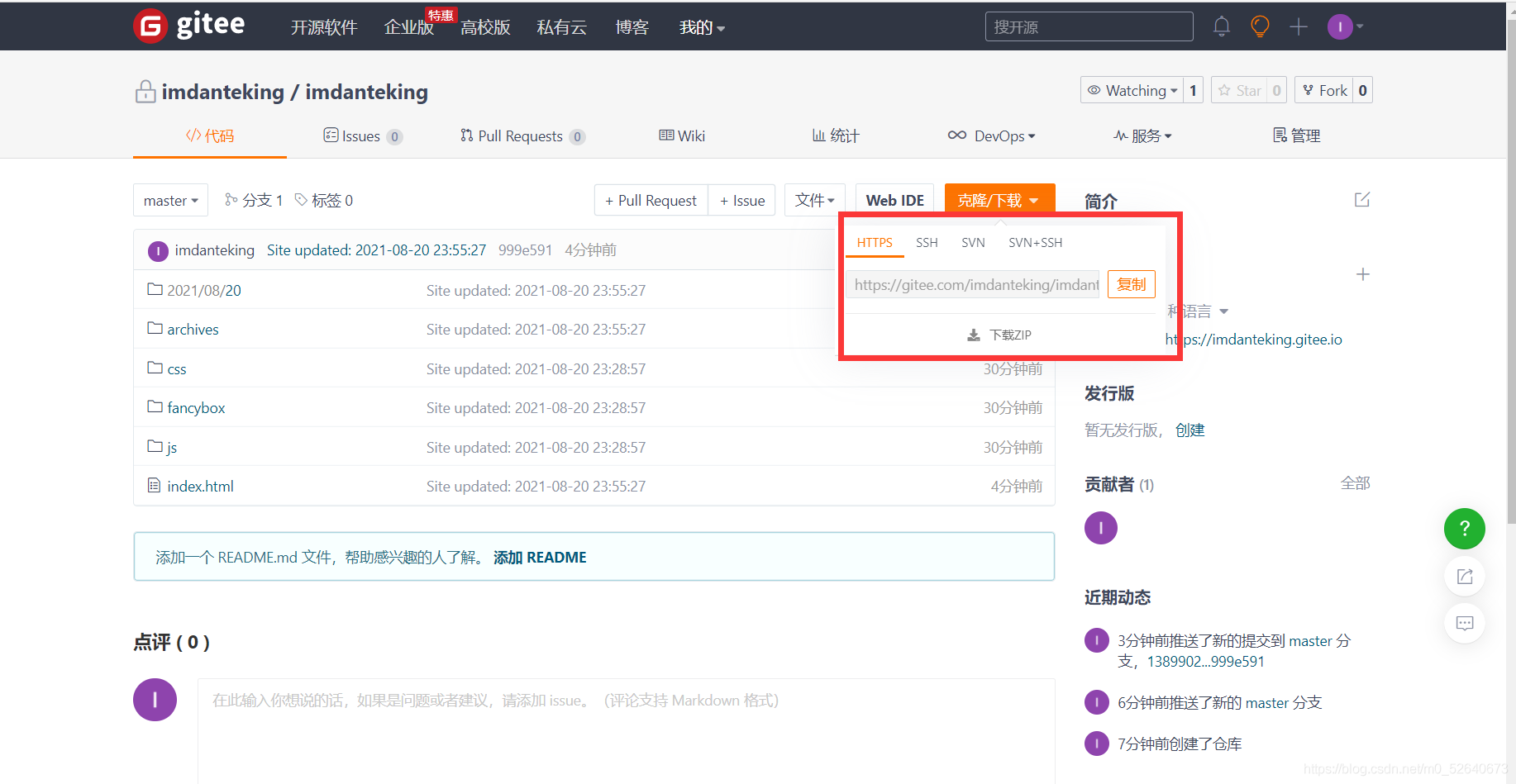Image resolution: width=1516 pixels, height=784 pixels.
Task: Click the floating share icon button
Action: click(1465, 577)
